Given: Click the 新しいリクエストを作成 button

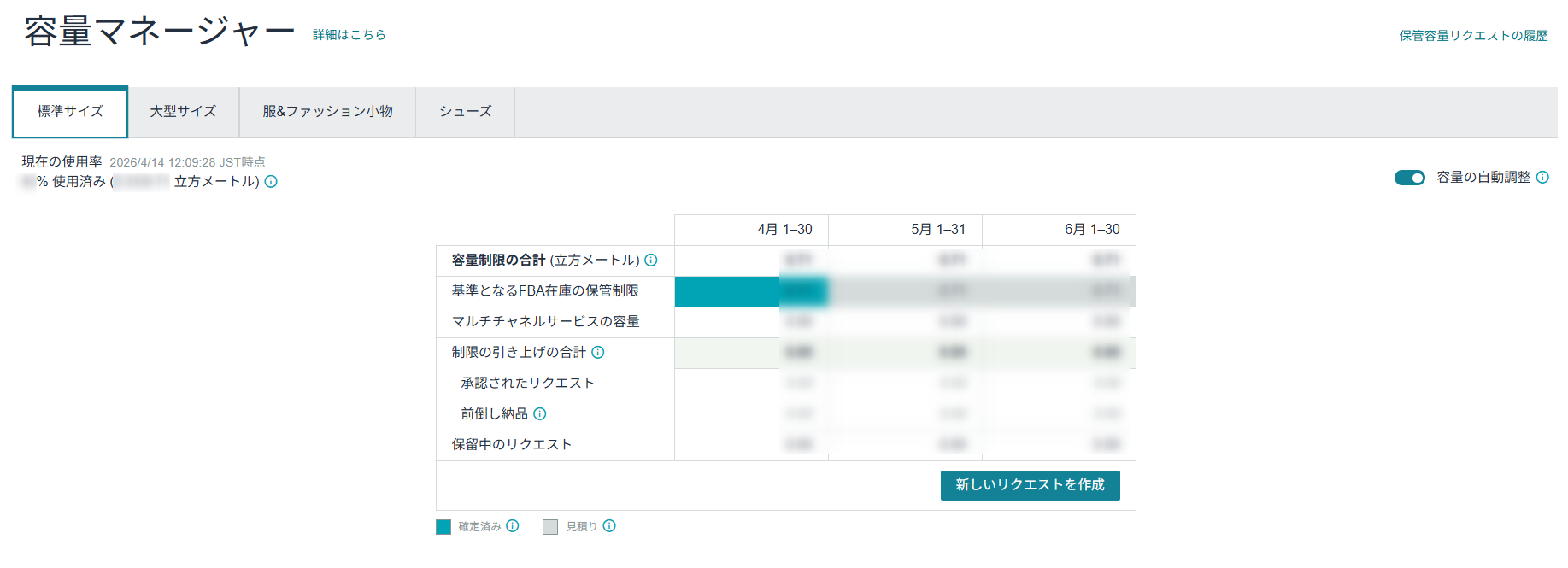Looking at the screenshot, I should click(1030, 485).
